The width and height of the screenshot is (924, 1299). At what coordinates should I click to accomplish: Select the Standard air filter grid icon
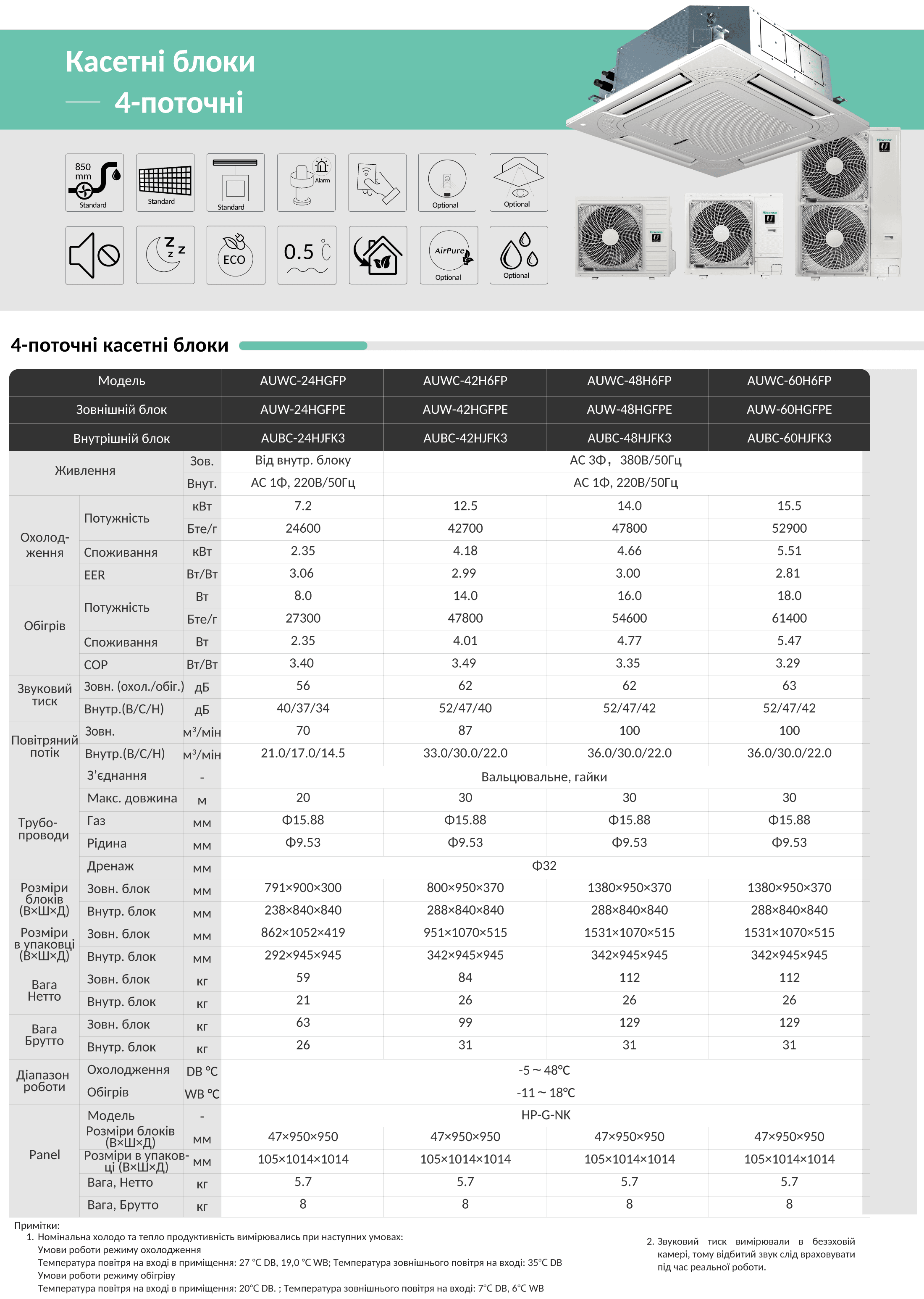[x=165, y=182]
